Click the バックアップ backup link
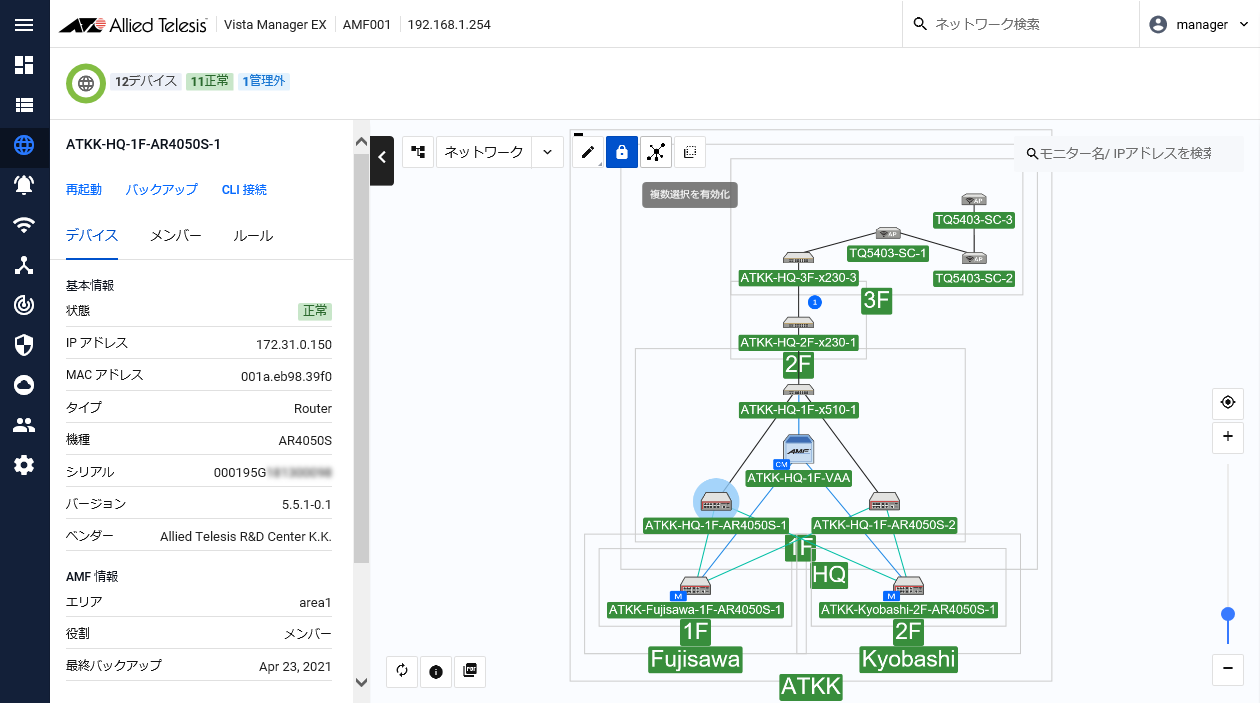Screen dimensions: 1260x703 coord(162,190)
